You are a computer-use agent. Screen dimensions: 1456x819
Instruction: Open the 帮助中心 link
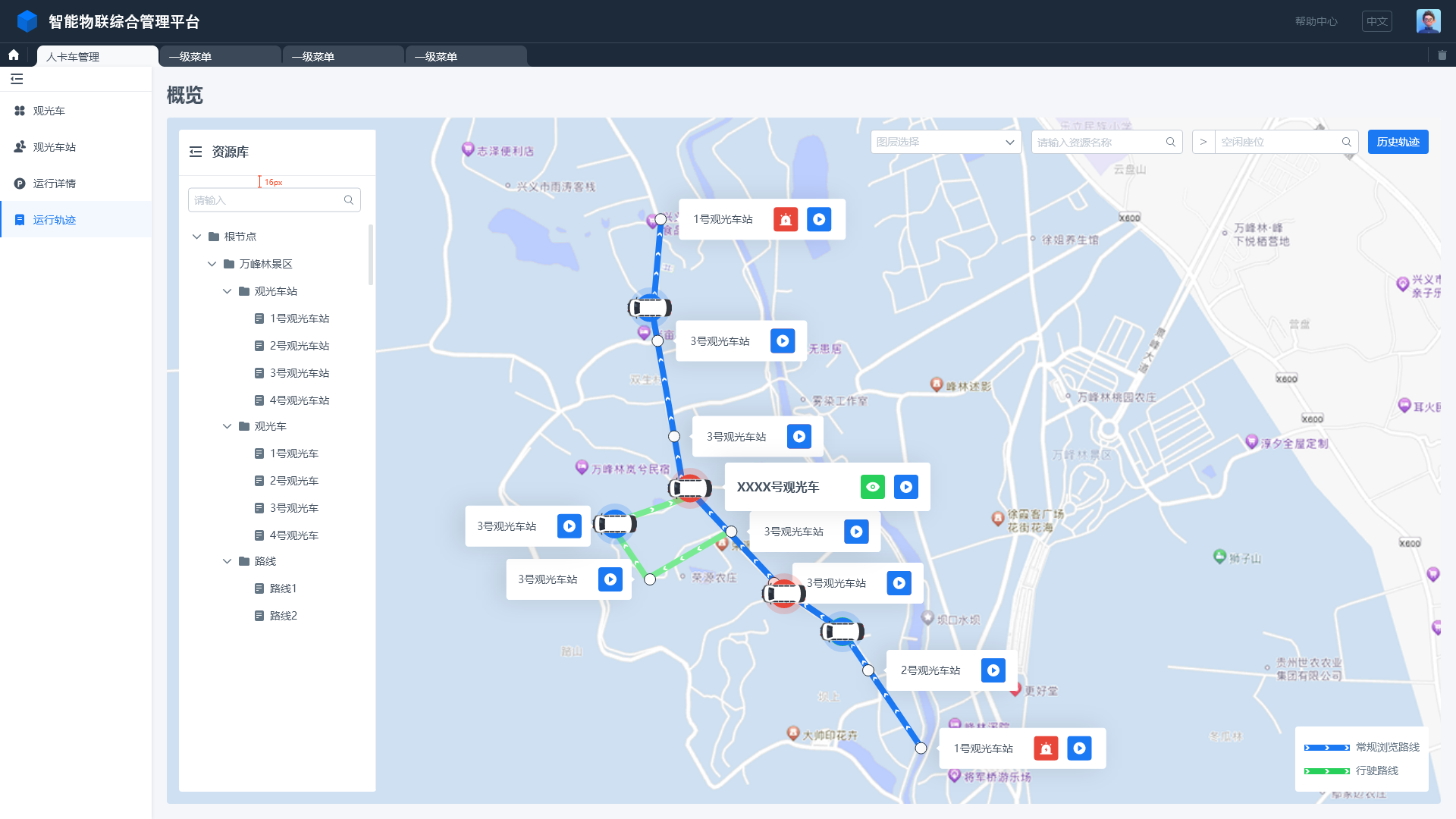[x=1316, y=21]
